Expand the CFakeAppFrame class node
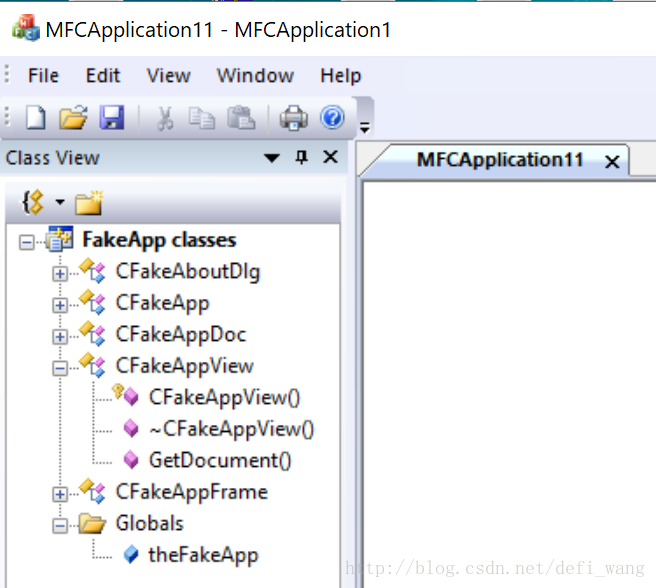Image resolution: width=656 pixels, height=588 pixels. point(60,494)
